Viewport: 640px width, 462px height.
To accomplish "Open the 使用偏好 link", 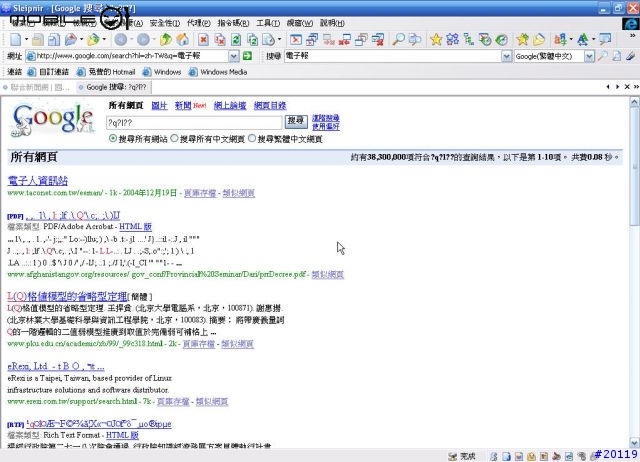I will (x=326, y=127).
